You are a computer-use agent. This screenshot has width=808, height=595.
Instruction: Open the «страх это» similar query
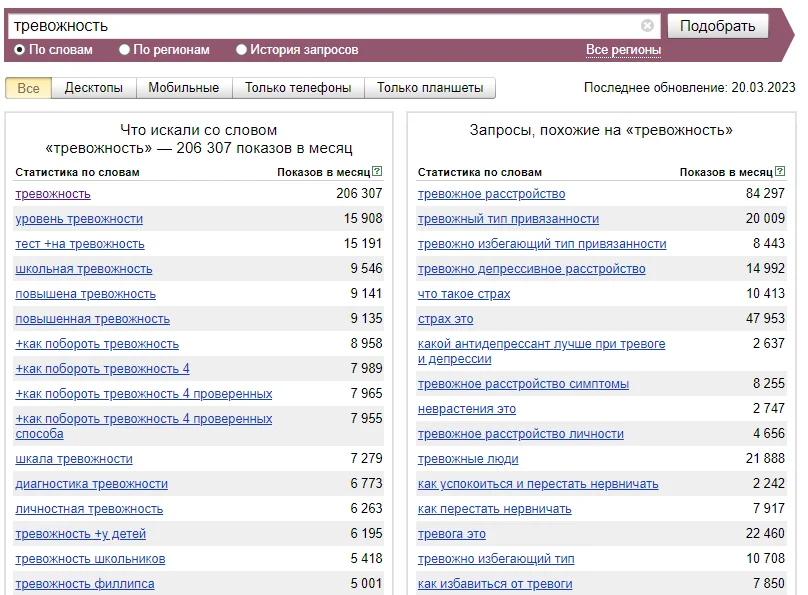447,316
